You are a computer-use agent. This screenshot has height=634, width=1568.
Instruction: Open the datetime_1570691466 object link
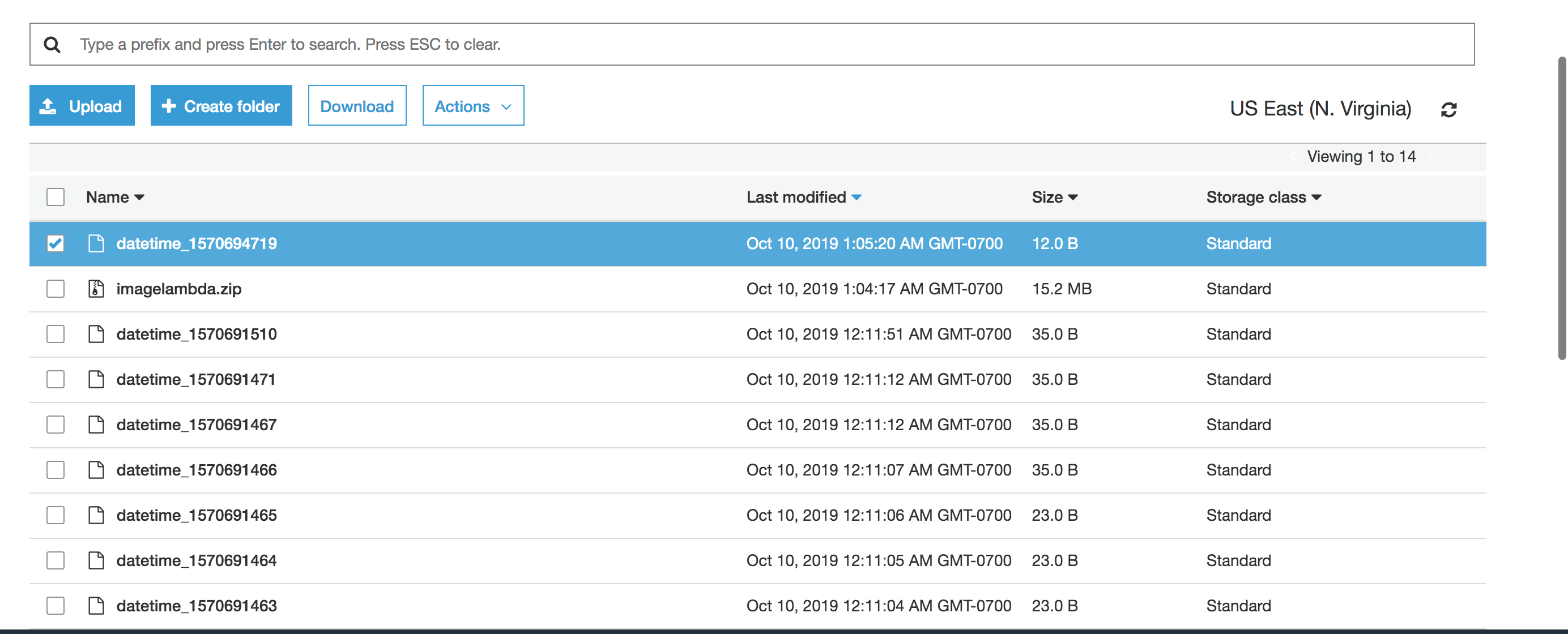click(196, 470)
